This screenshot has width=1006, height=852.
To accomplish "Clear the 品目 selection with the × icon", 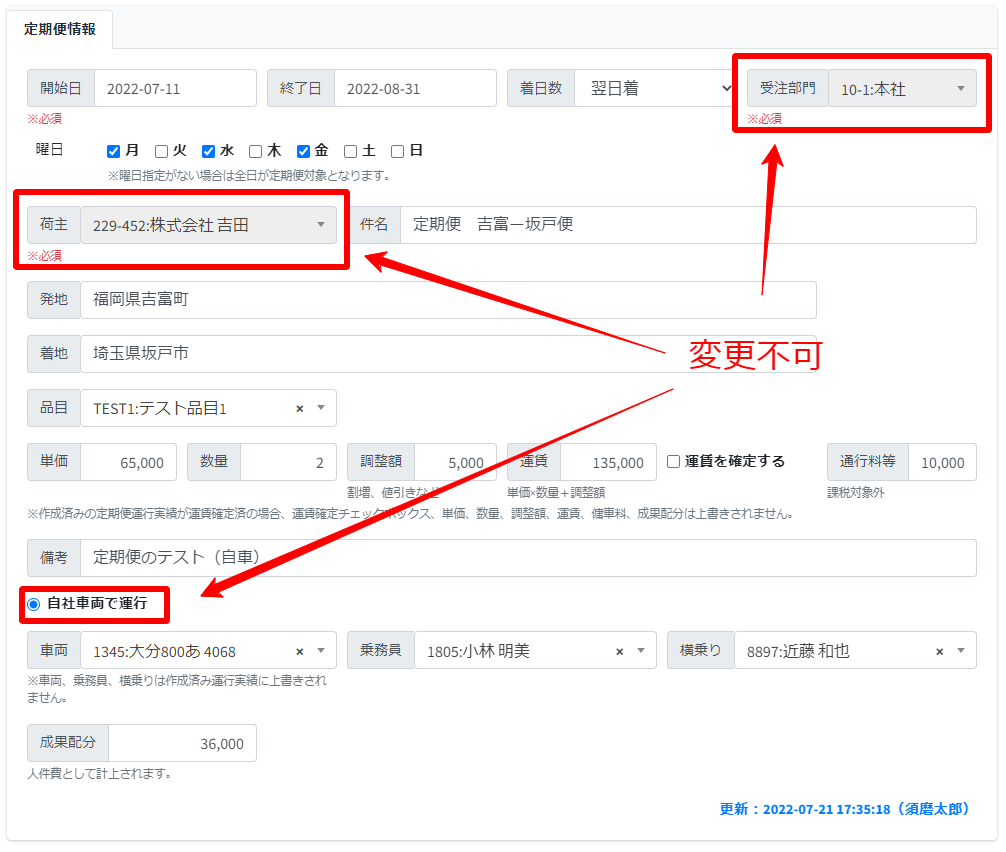I will (x=300, y=408).
